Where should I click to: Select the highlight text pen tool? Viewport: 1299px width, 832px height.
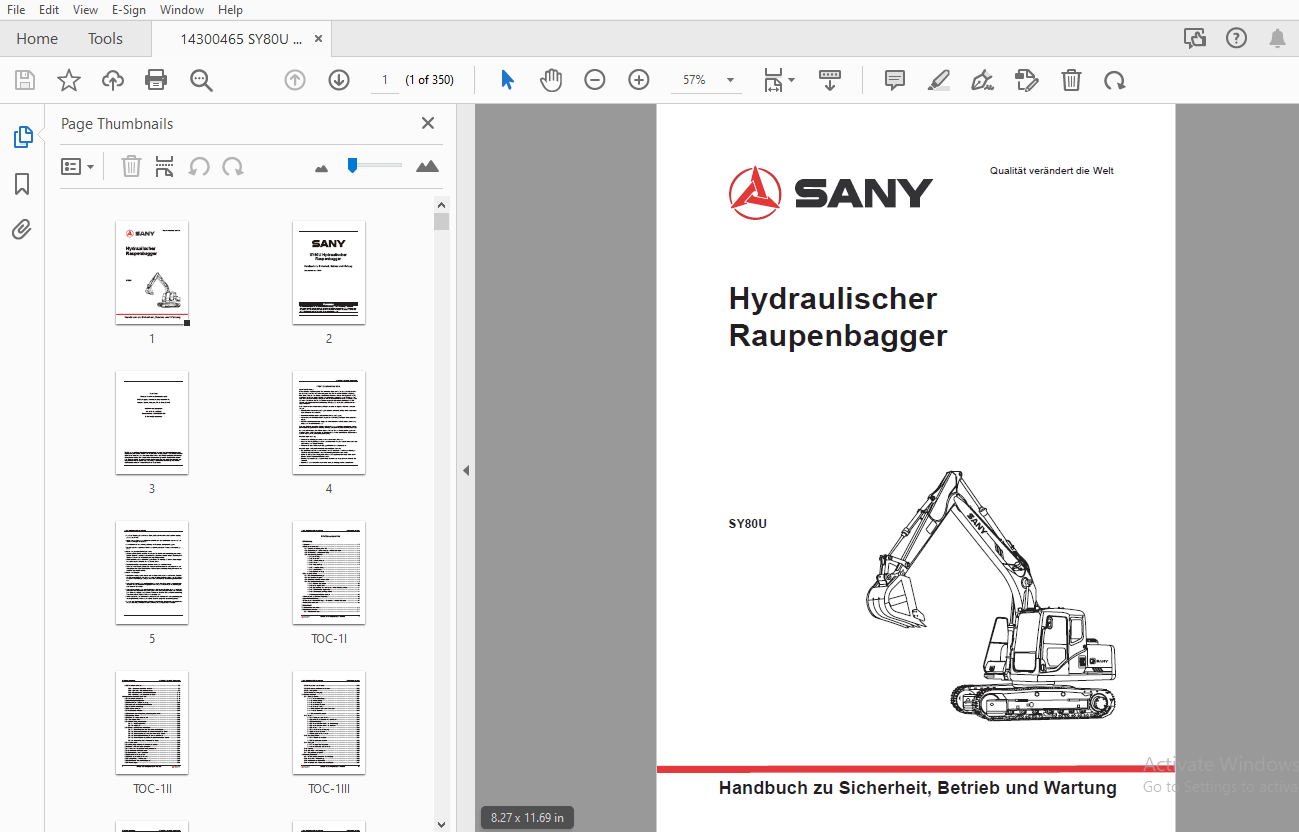tap(939, 80)
